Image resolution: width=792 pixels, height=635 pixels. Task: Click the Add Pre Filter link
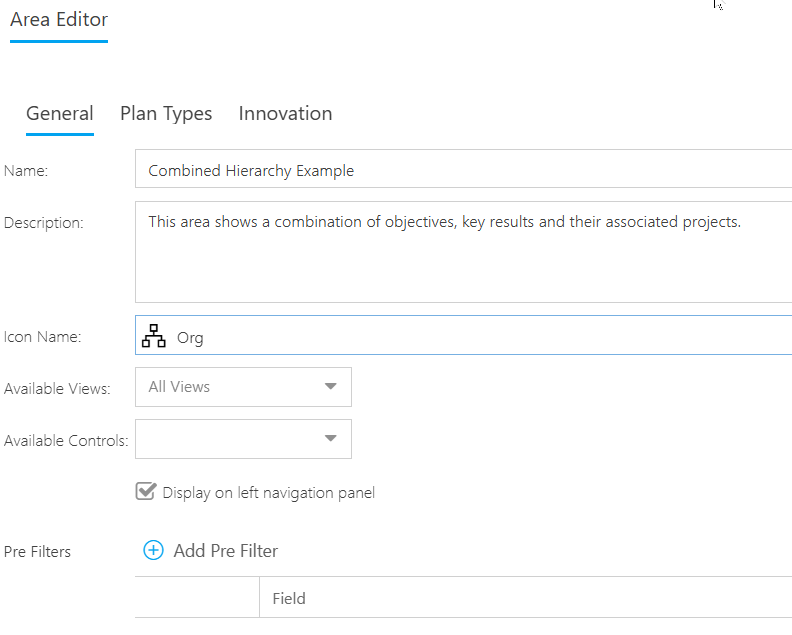tap(226, 551)
